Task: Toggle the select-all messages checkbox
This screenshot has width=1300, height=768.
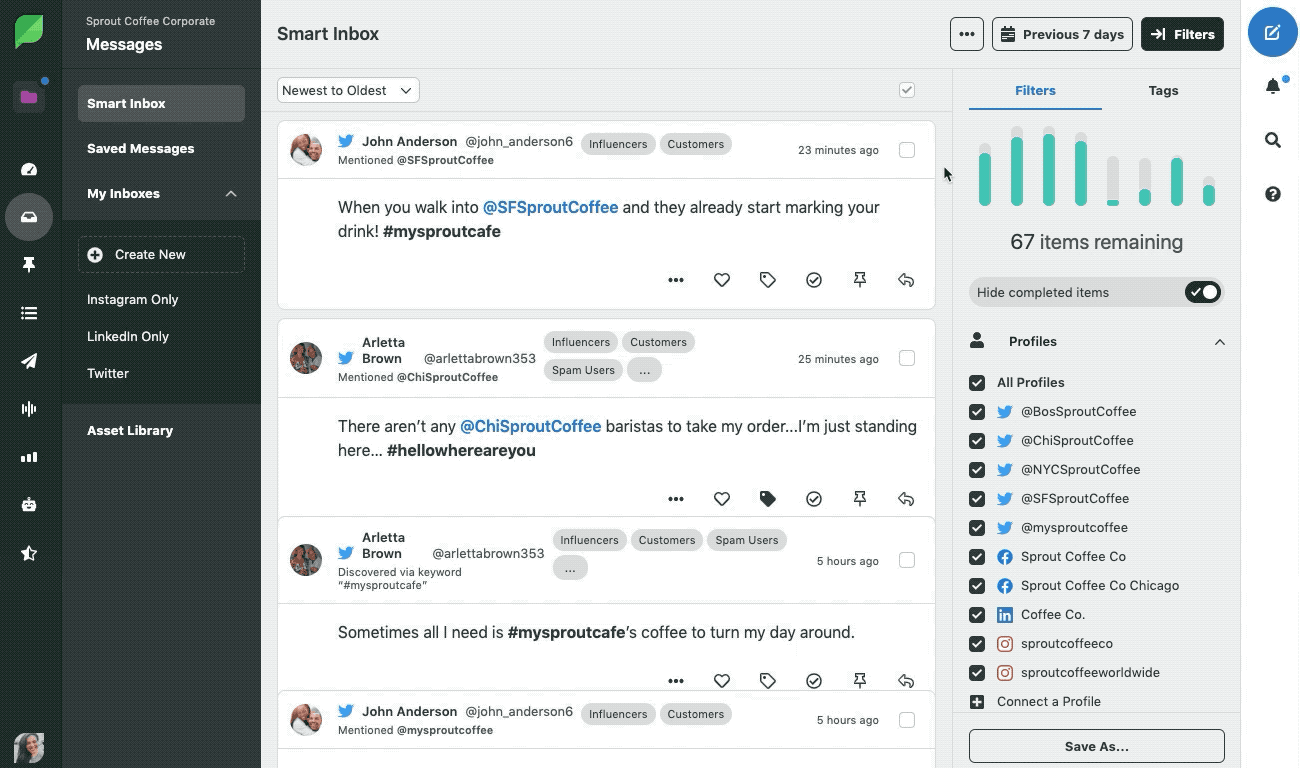Action: click(x=907, y=90)
